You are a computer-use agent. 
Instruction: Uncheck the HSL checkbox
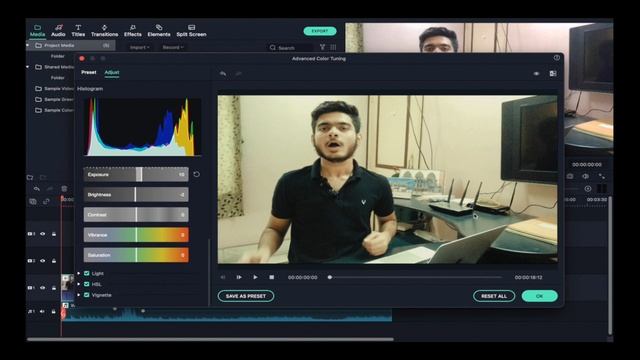87,284
